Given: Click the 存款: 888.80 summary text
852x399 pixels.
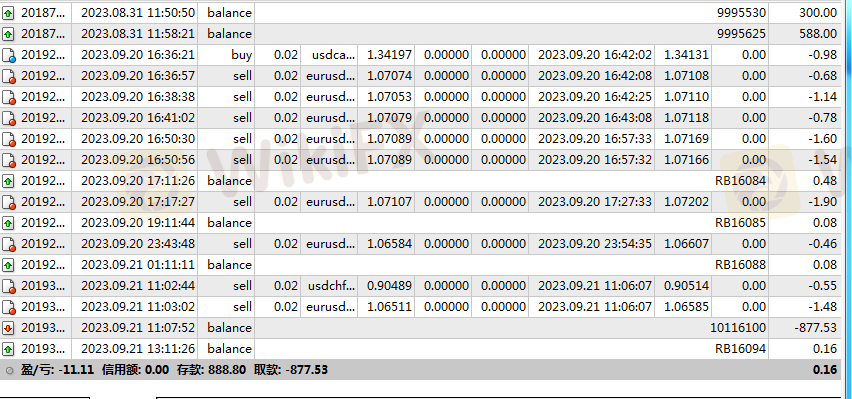Looking at the screenshot, I should point(211,370).
